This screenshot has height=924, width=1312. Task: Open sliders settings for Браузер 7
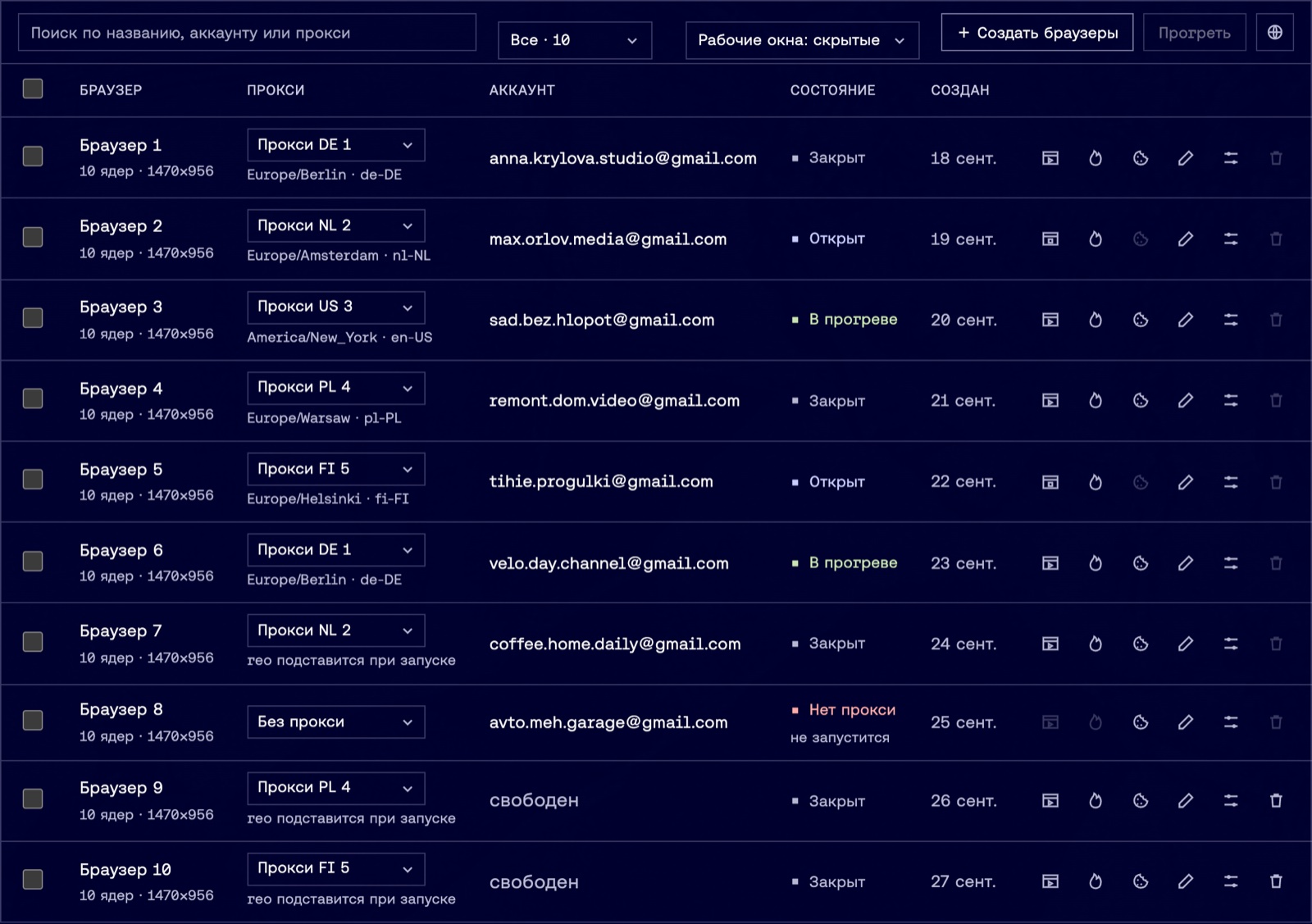coord(1231,644)
